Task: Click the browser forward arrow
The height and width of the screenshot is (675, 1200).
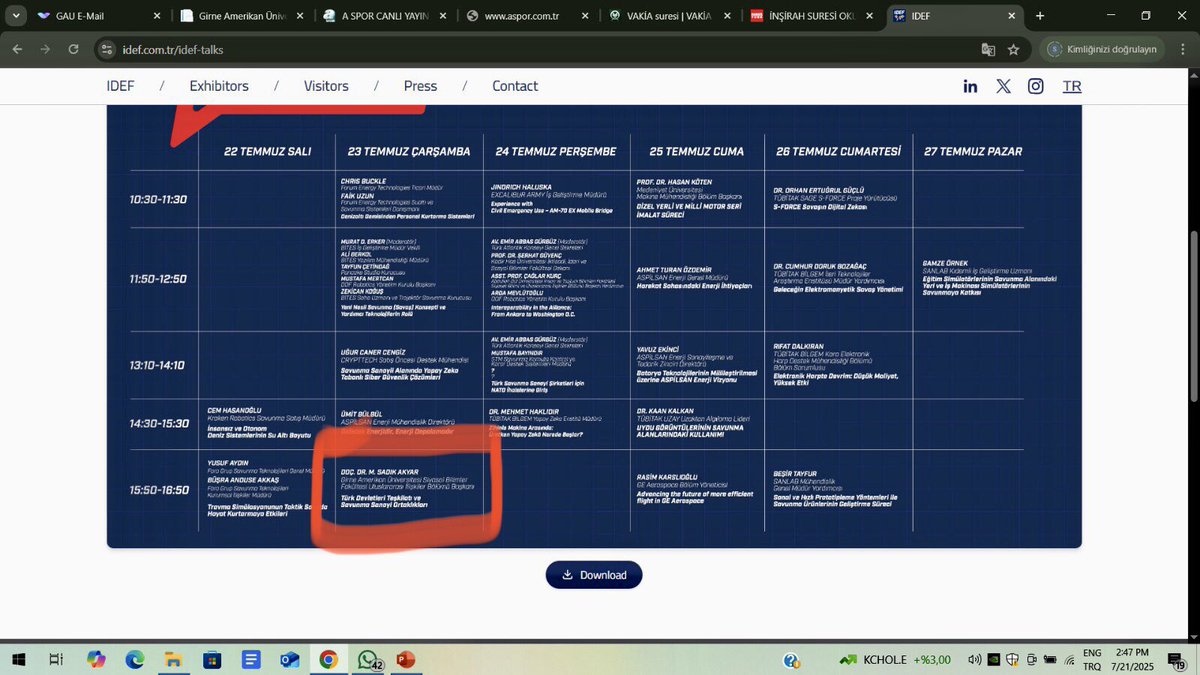Action: point(45,49)
